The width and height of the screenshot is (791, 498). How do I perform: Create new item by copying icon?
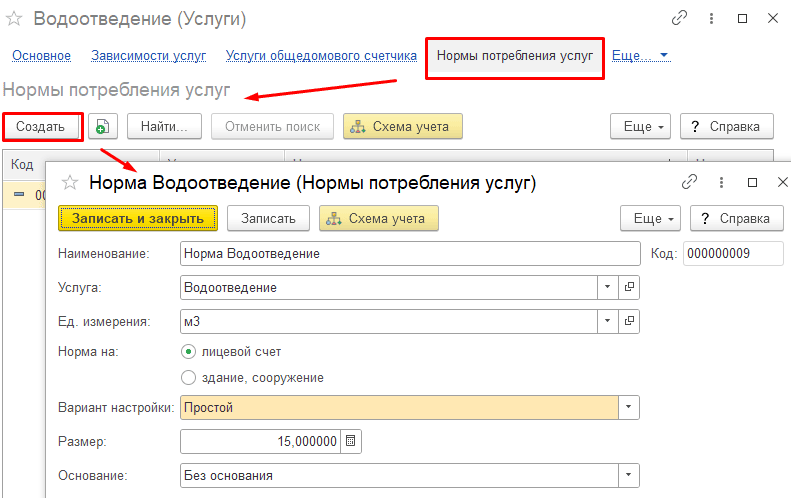(x=103, y=126)
